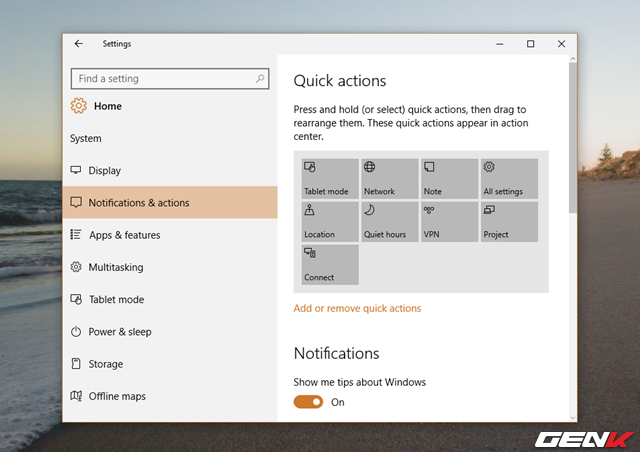Screen dimensions: 640x452
Task: Click the Offline maps map icon
Action: [x=76, y=396]
